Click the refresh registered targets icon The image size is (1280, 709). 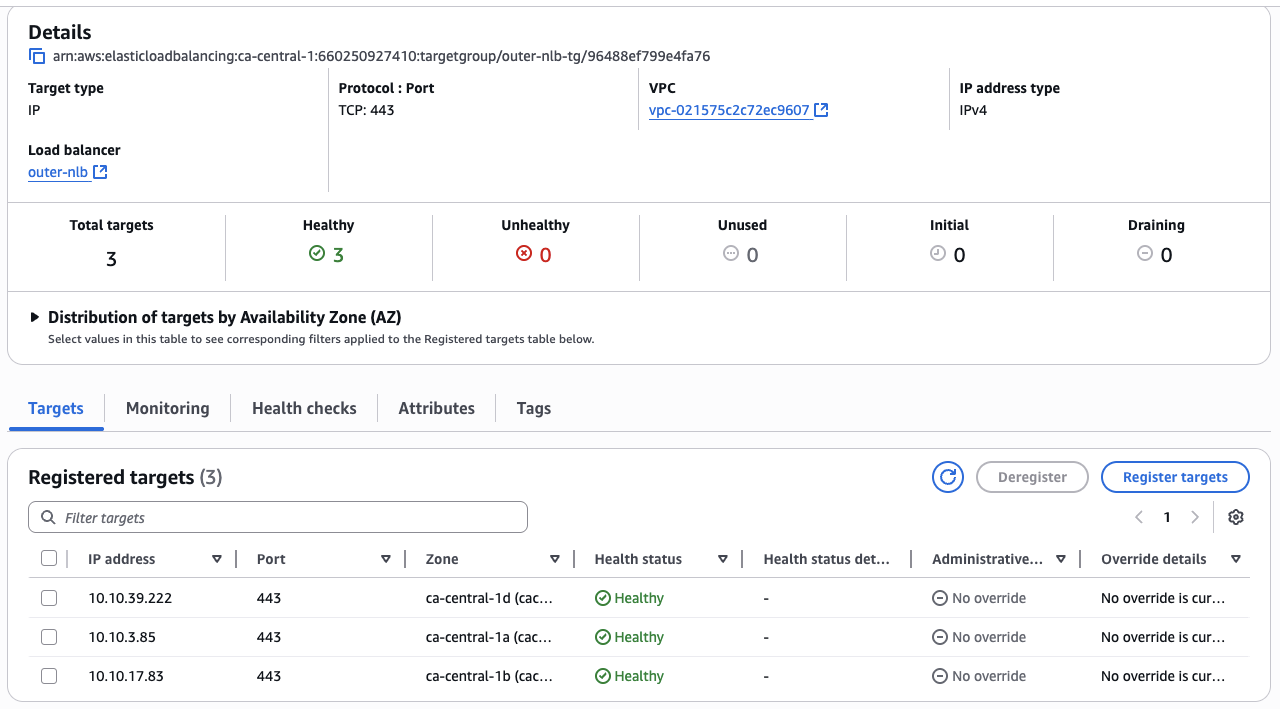tap(947, 477)
